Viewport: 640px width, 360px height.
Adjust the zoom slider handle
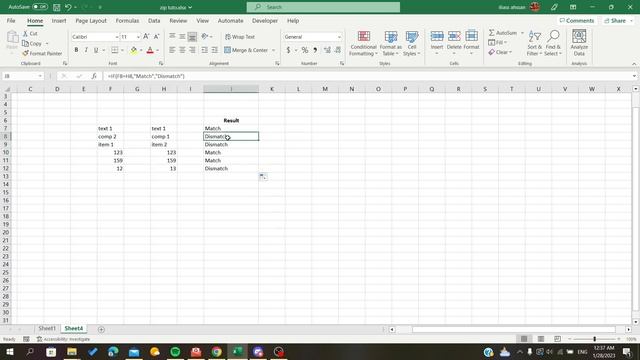pos(594,339)
